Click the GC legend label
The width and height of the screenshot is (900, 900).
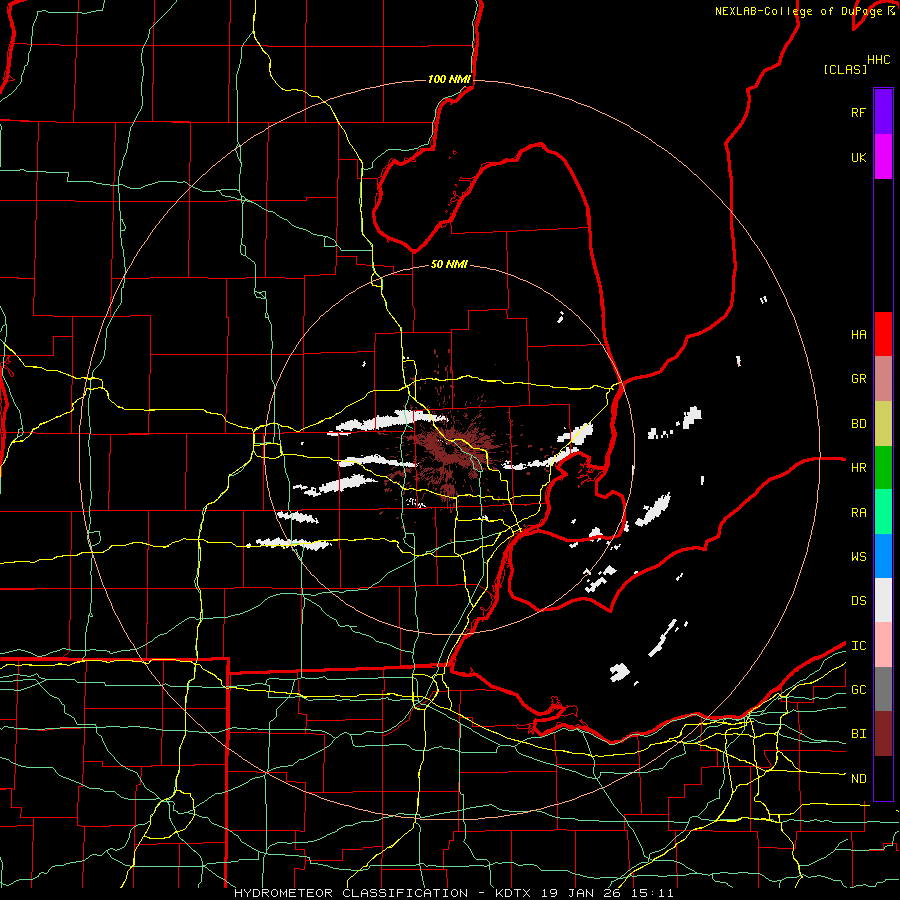[x=858, y=690]
